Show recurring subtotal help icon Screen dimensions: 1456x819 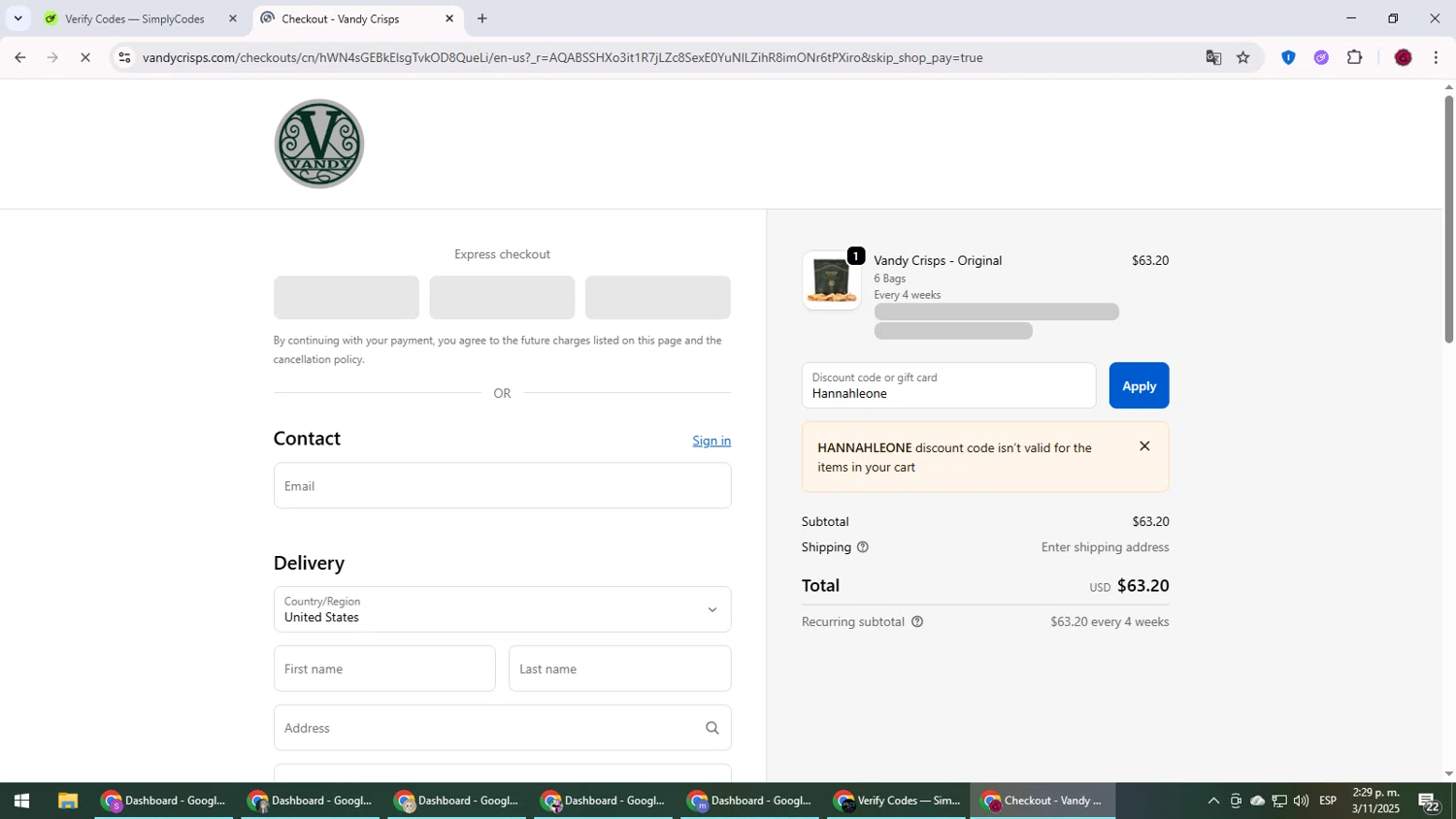click(917, 622)
